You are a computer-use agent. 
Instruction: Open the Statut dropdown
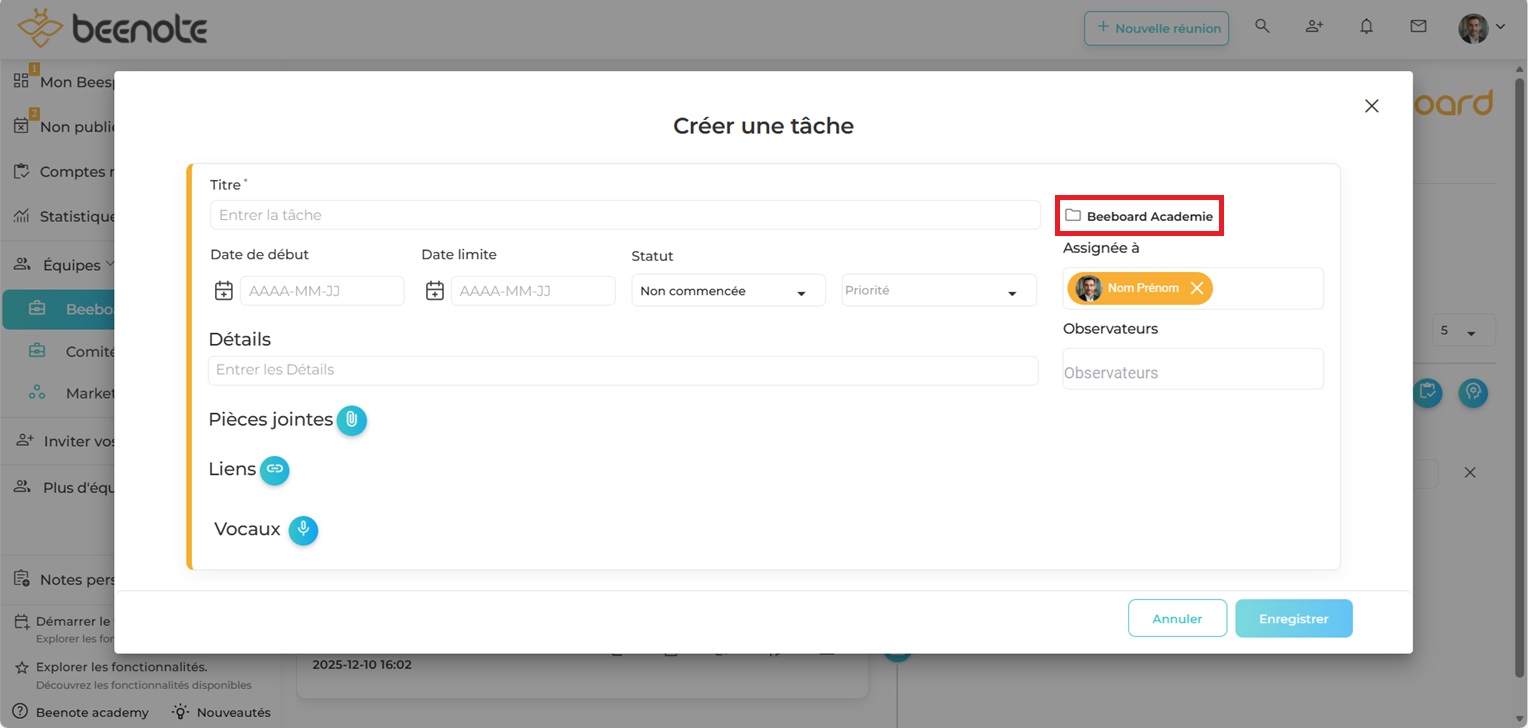coord(728,291)
